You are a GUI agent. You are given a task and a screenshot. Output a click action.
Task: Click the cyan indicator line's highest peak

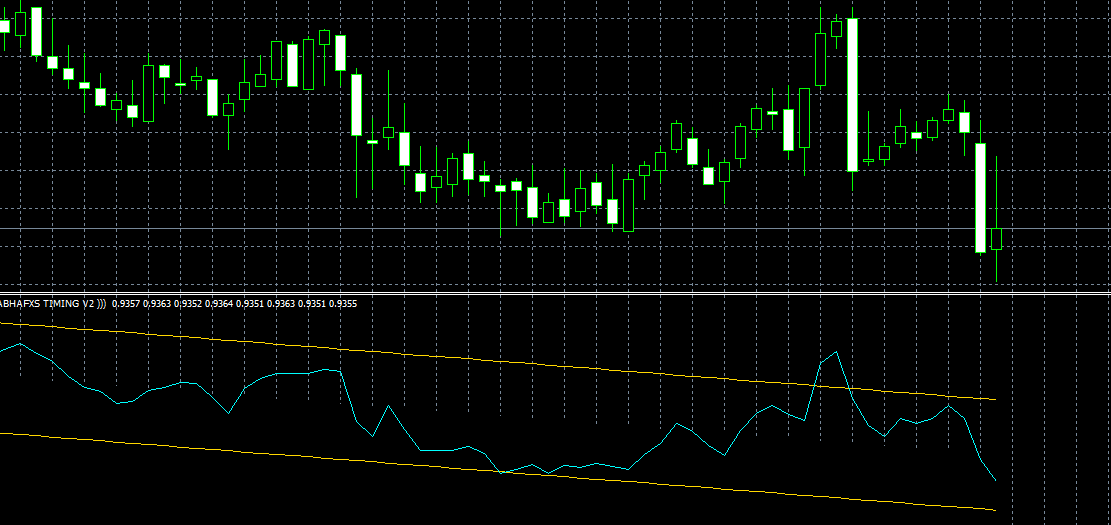(x=837, y=351)
